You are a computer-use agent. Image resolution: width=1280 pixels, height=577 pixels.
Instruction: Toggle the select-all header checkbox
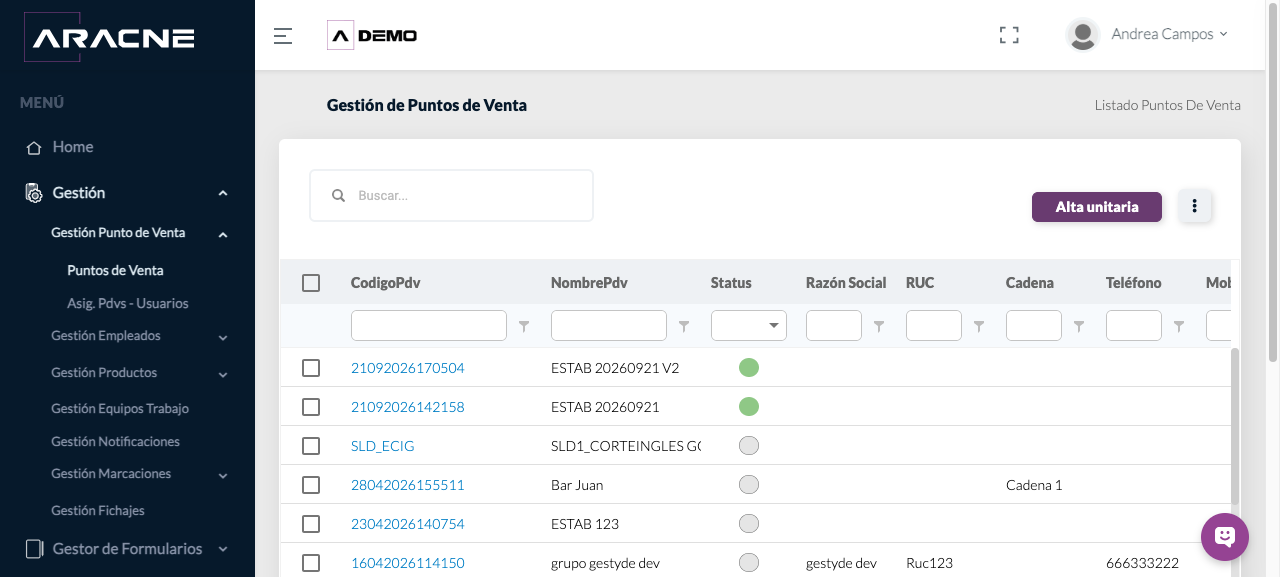311,283
